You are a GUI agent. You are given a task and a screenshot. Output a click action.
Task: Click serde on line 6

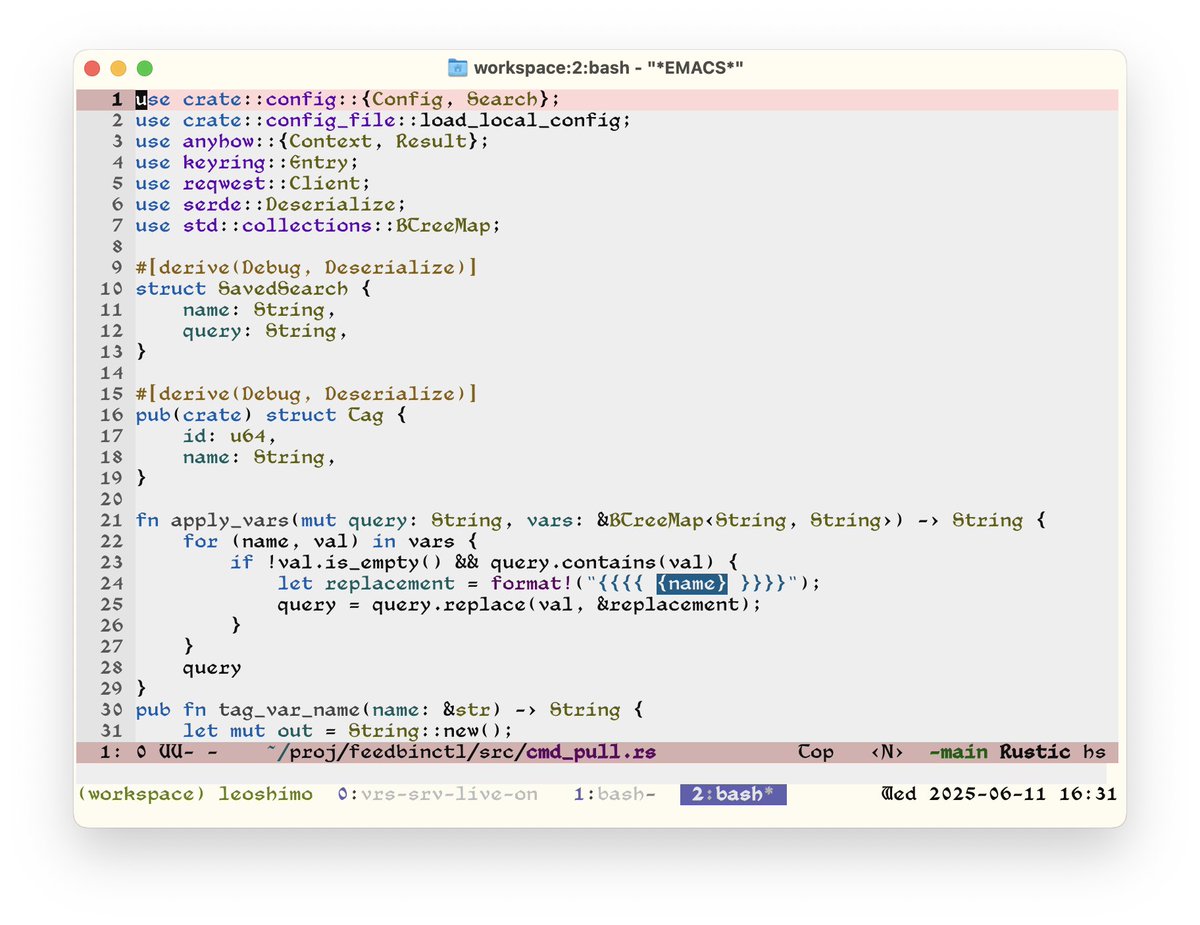tap(212, 204)
